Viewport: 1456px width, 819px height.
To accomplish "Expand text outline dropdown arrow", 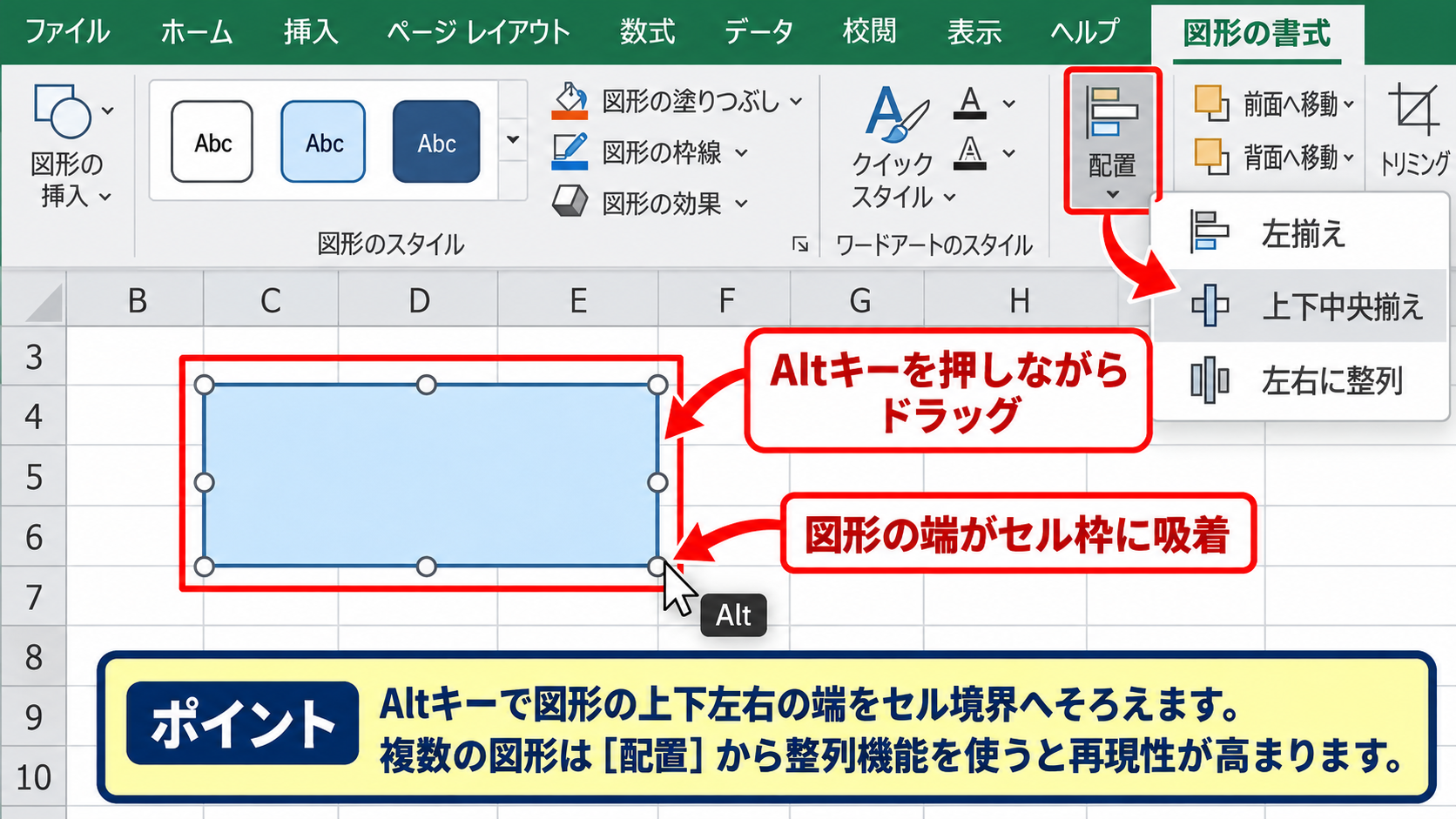I will [x=1009, y=153].
